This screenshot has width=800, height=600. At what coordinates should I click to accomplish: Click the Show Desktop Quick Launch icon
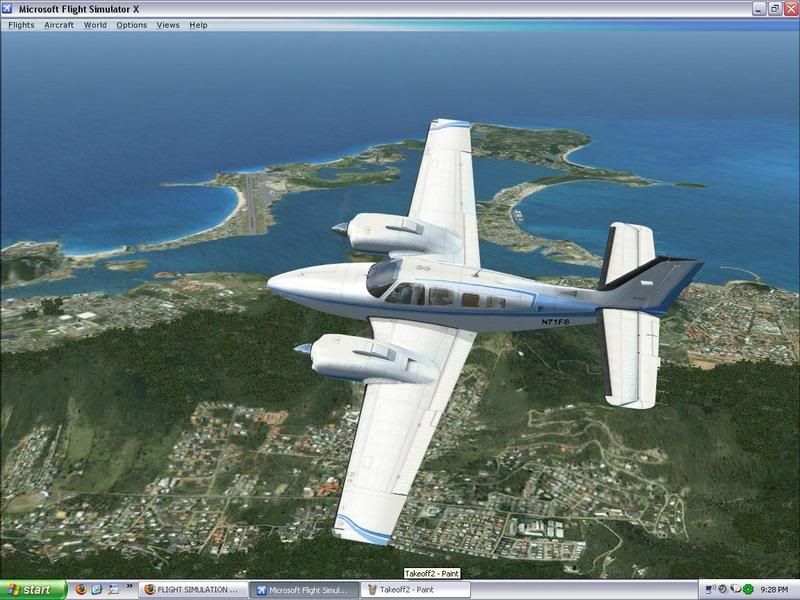coord(113,590)
